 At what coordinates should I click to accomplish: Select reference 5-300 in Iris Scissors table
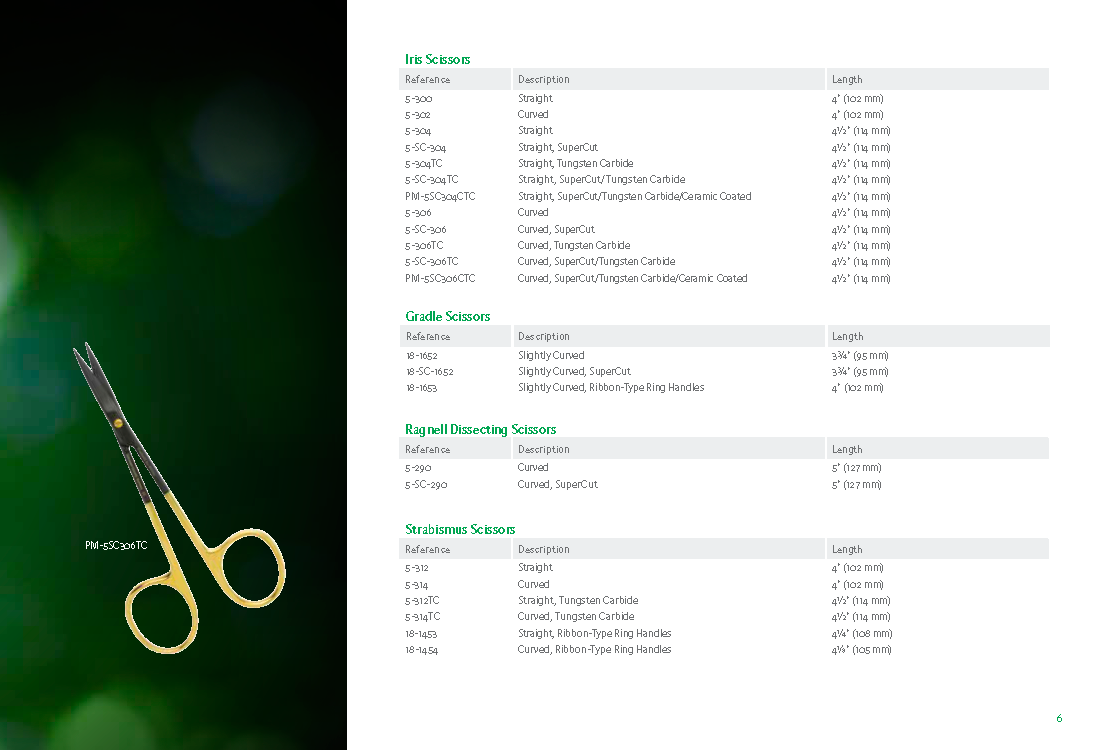tap(419, 99)
